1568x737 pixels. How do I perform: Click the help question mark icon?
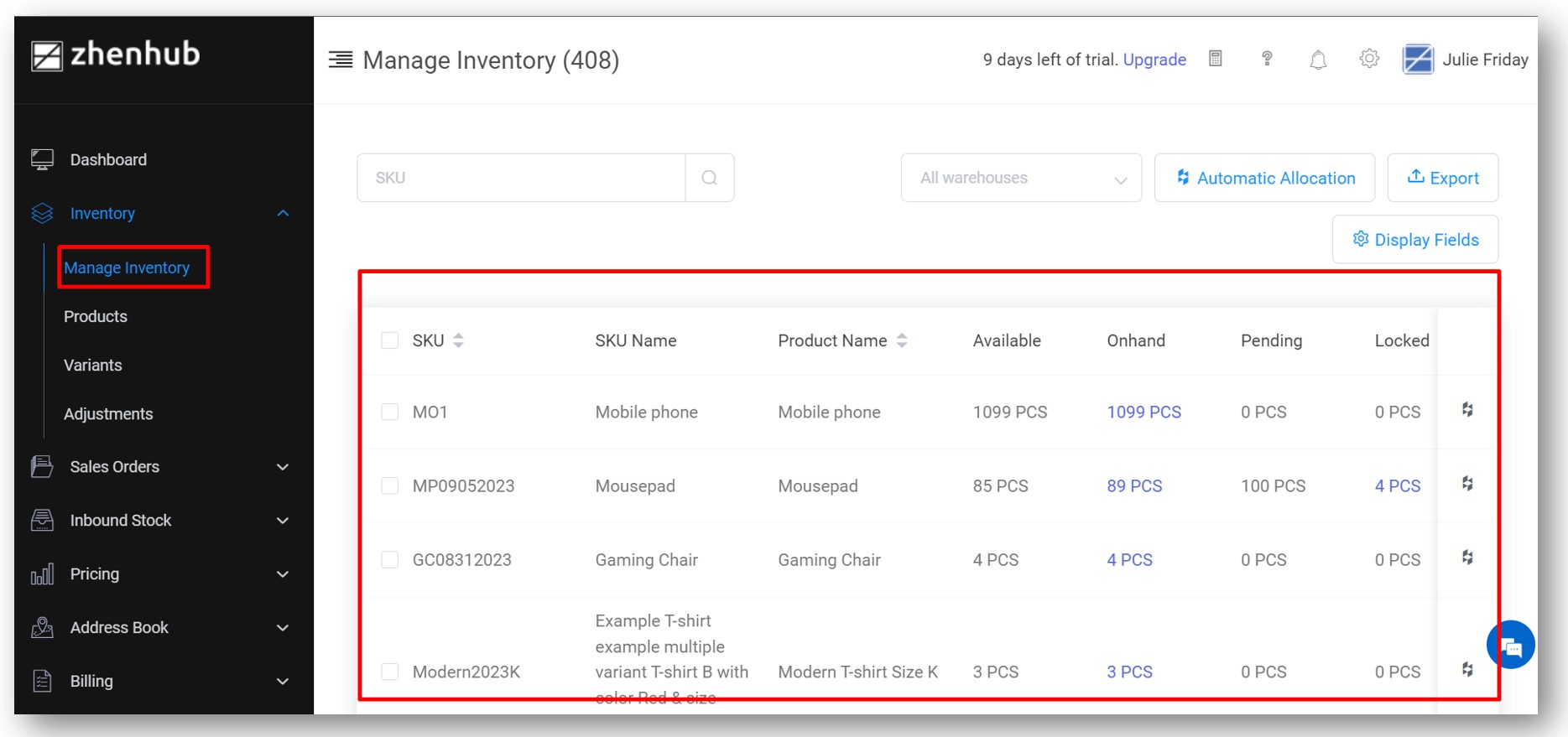tap(1267, 59)
